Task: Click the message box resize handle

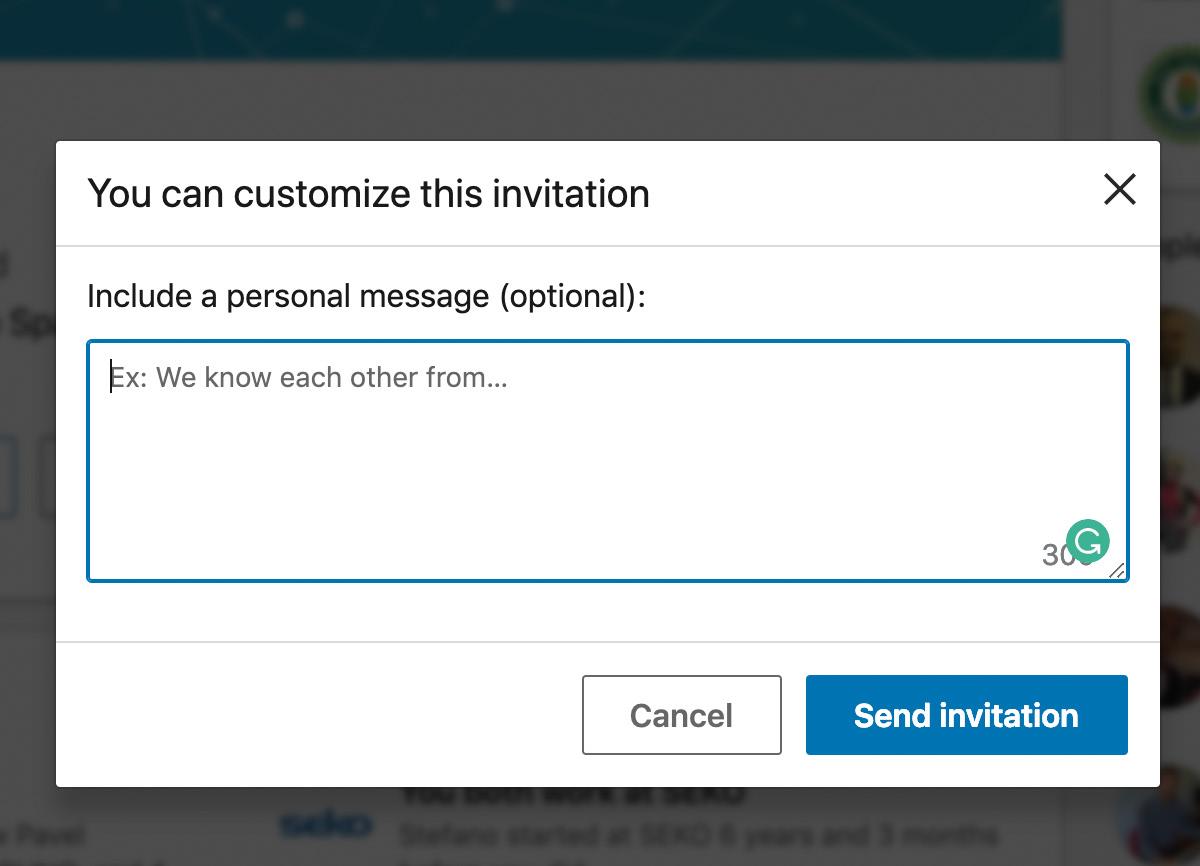Action: (1116, 570)
